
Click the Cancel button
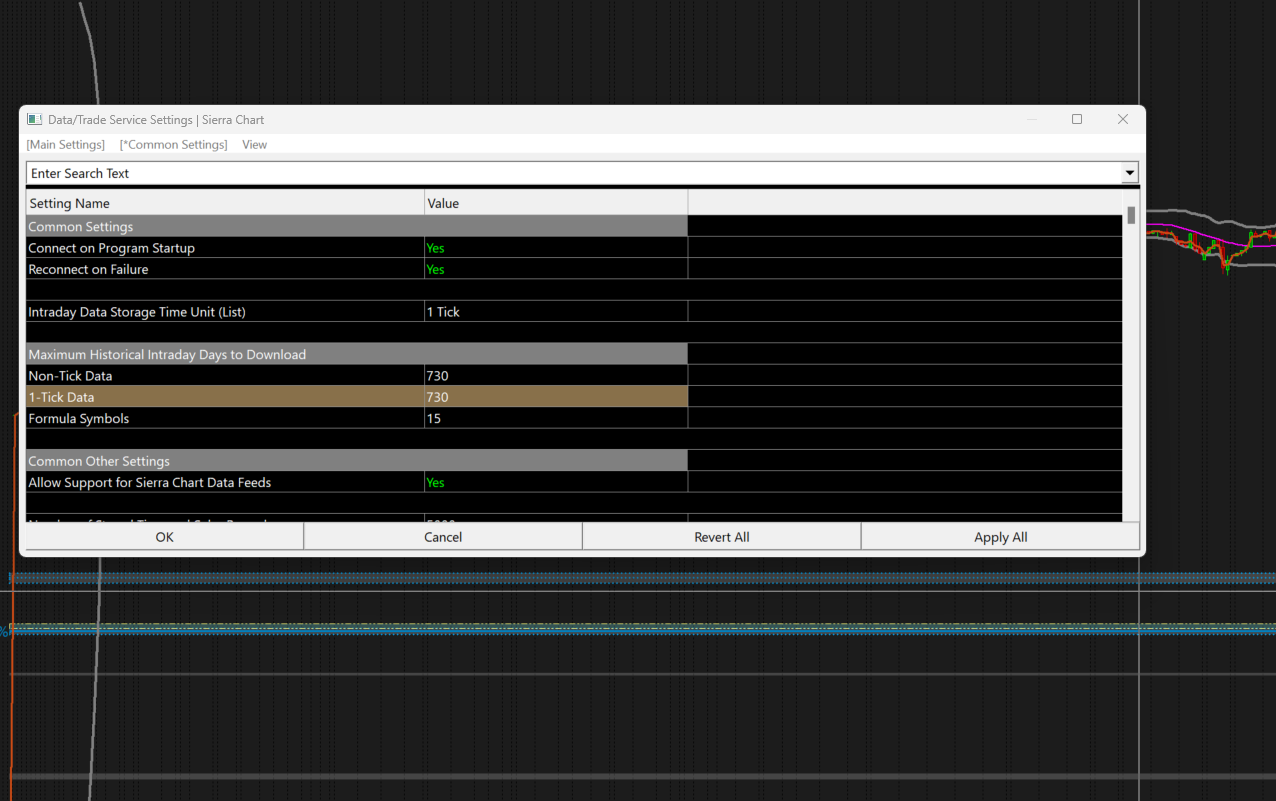443,537
